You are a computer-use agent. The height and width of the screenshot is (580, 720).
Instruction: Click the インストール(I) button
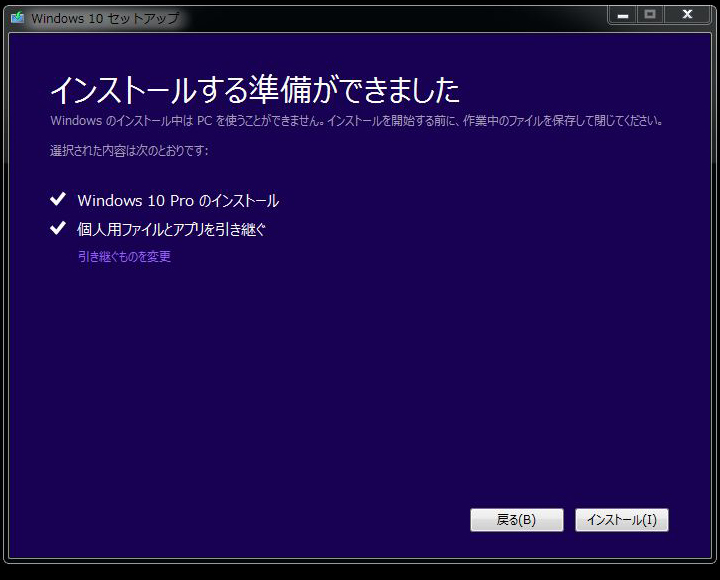(x=622, y=520)
